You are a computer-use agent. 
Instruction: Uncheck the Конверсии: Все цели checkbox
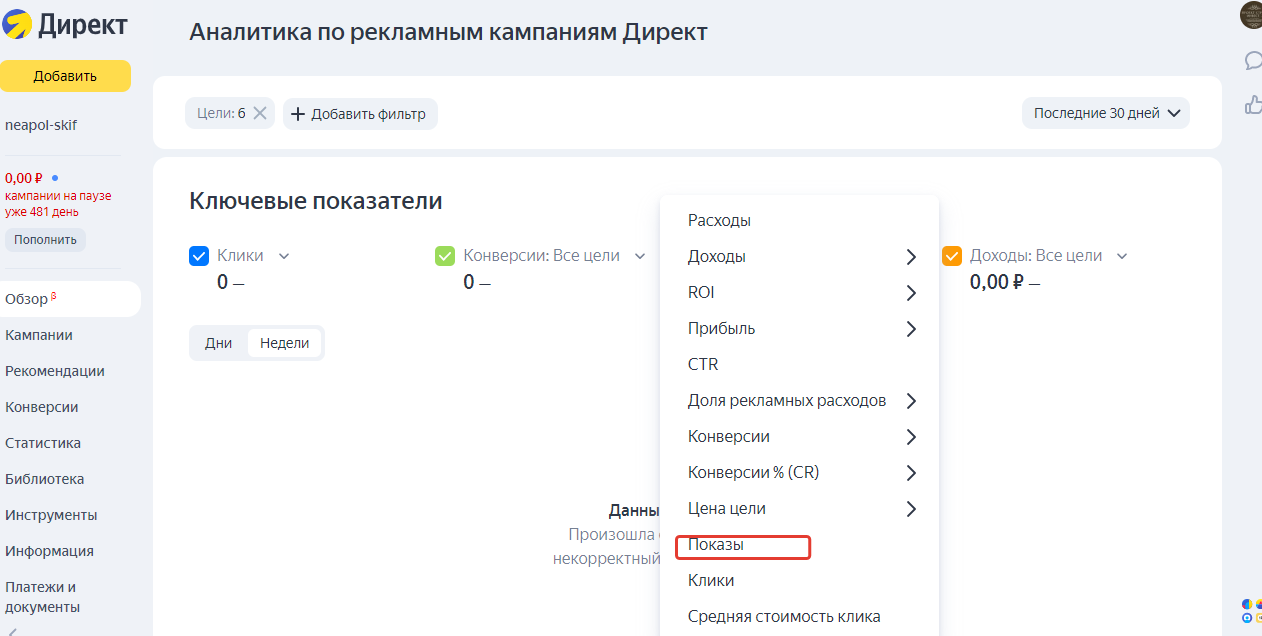pos(444,255)
